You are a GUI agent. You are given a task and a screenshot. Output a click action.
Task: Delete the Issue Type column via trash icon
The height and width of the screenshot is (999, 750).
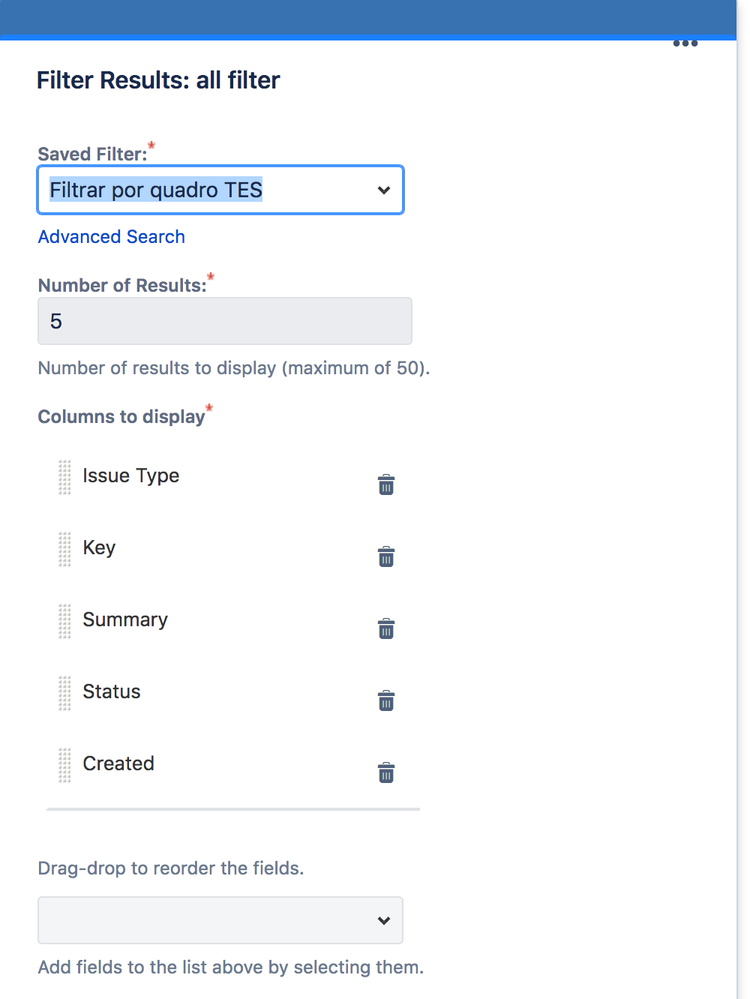[x=386, y=484]
